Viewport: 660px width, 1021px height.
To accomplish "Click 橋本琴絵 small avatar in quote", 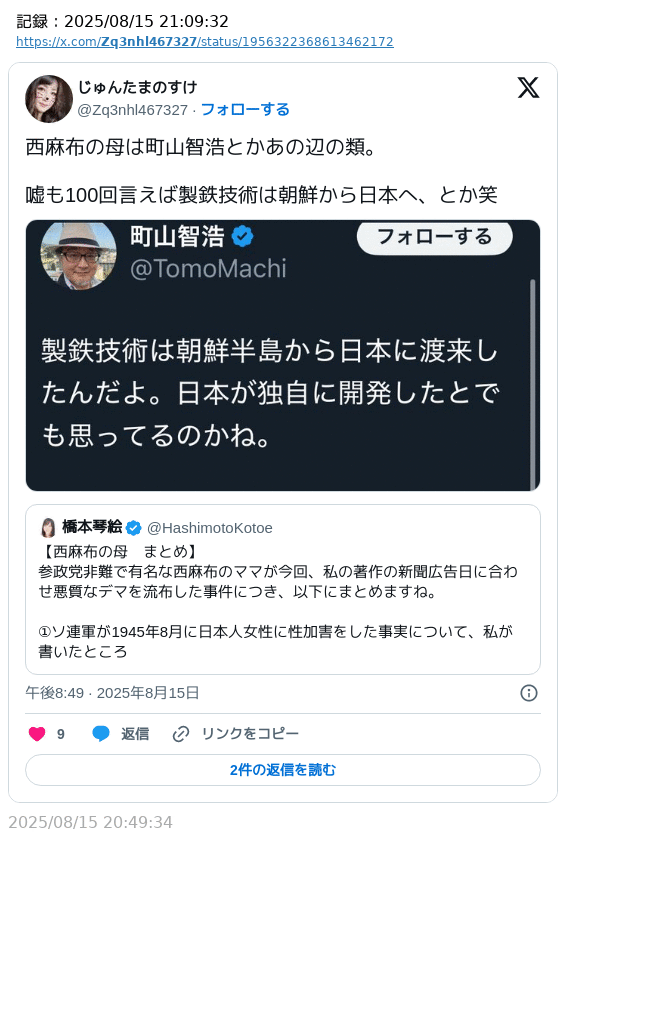I will point(48,527).
